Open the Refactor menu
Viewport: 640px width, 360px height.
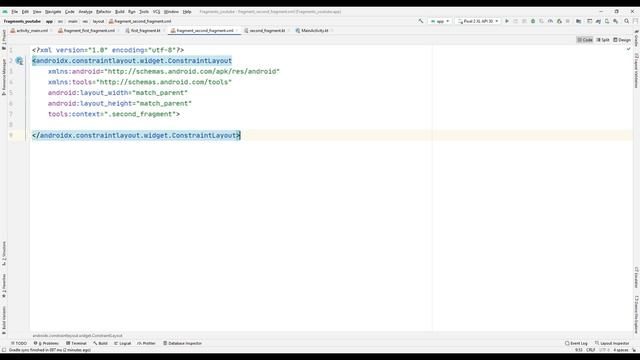click(x=104, y=12)
